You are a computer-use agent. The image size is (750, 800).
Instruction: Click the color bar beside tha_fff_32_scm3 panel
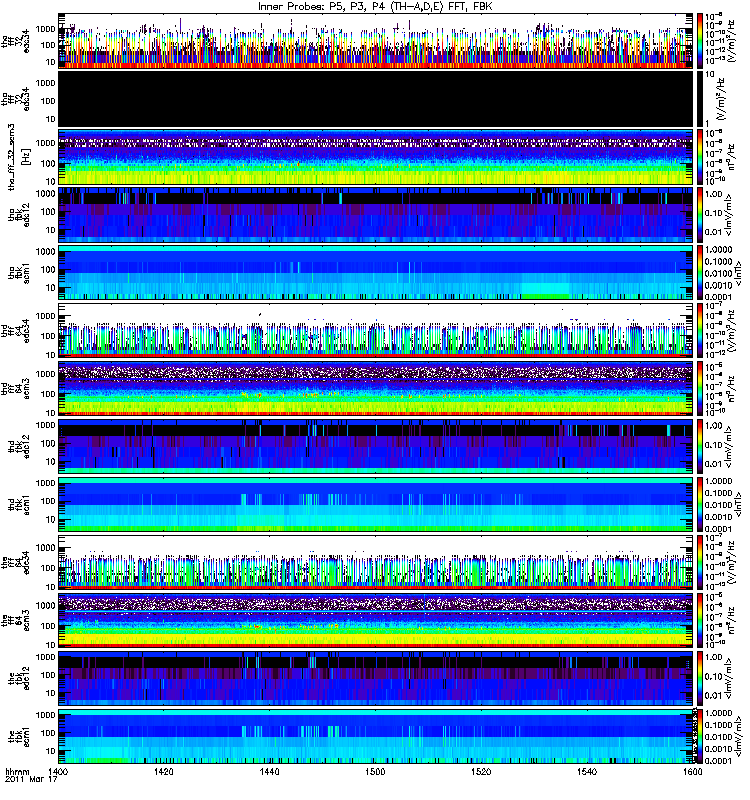700,157
